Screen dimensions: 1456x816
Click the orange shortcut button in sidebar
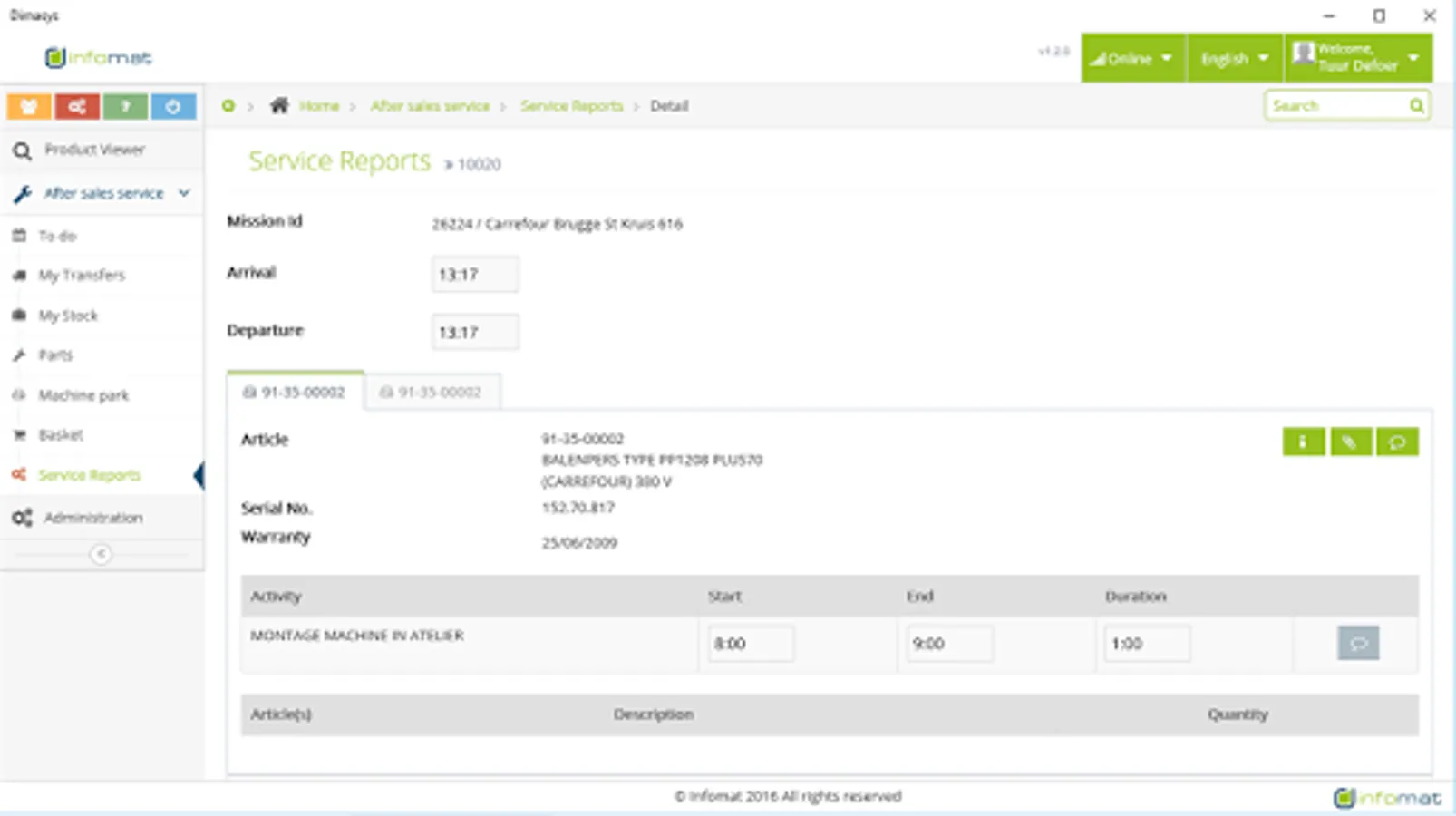click(x=29, y=106)
